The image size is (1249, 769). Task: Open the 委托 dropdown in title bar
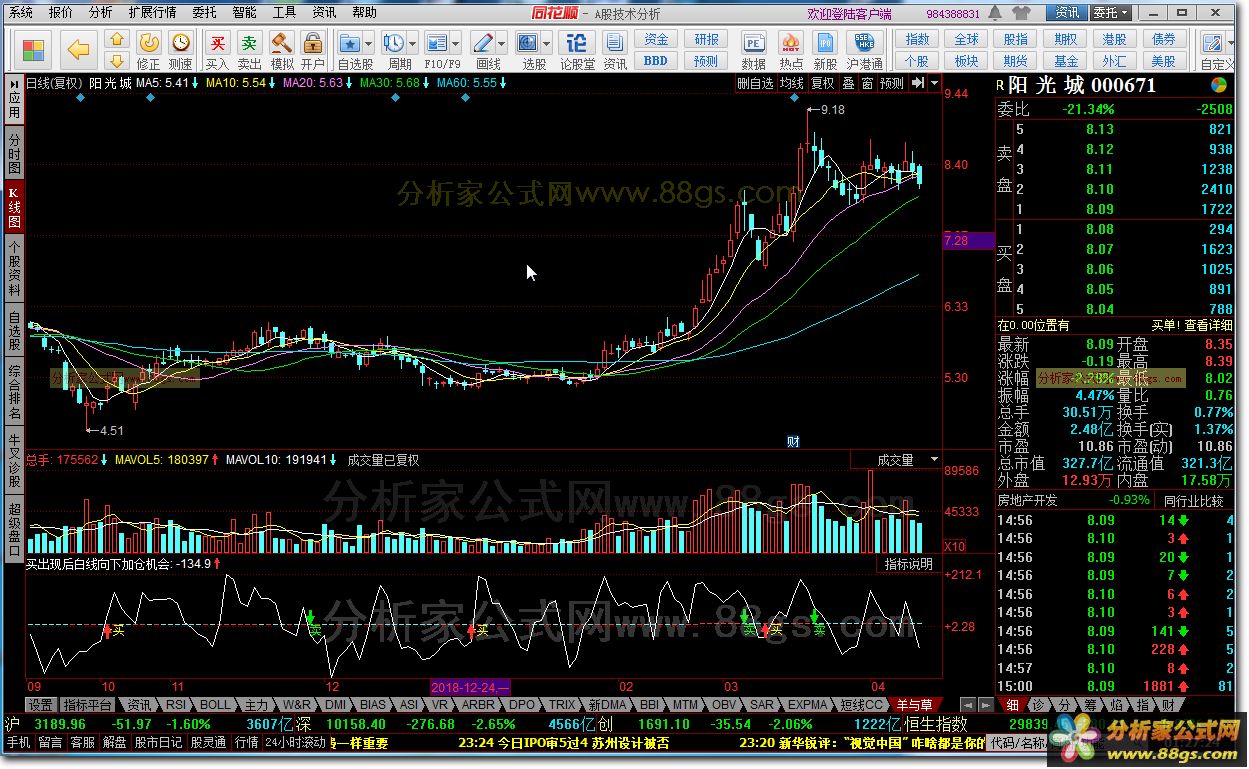coord(1111,13)
